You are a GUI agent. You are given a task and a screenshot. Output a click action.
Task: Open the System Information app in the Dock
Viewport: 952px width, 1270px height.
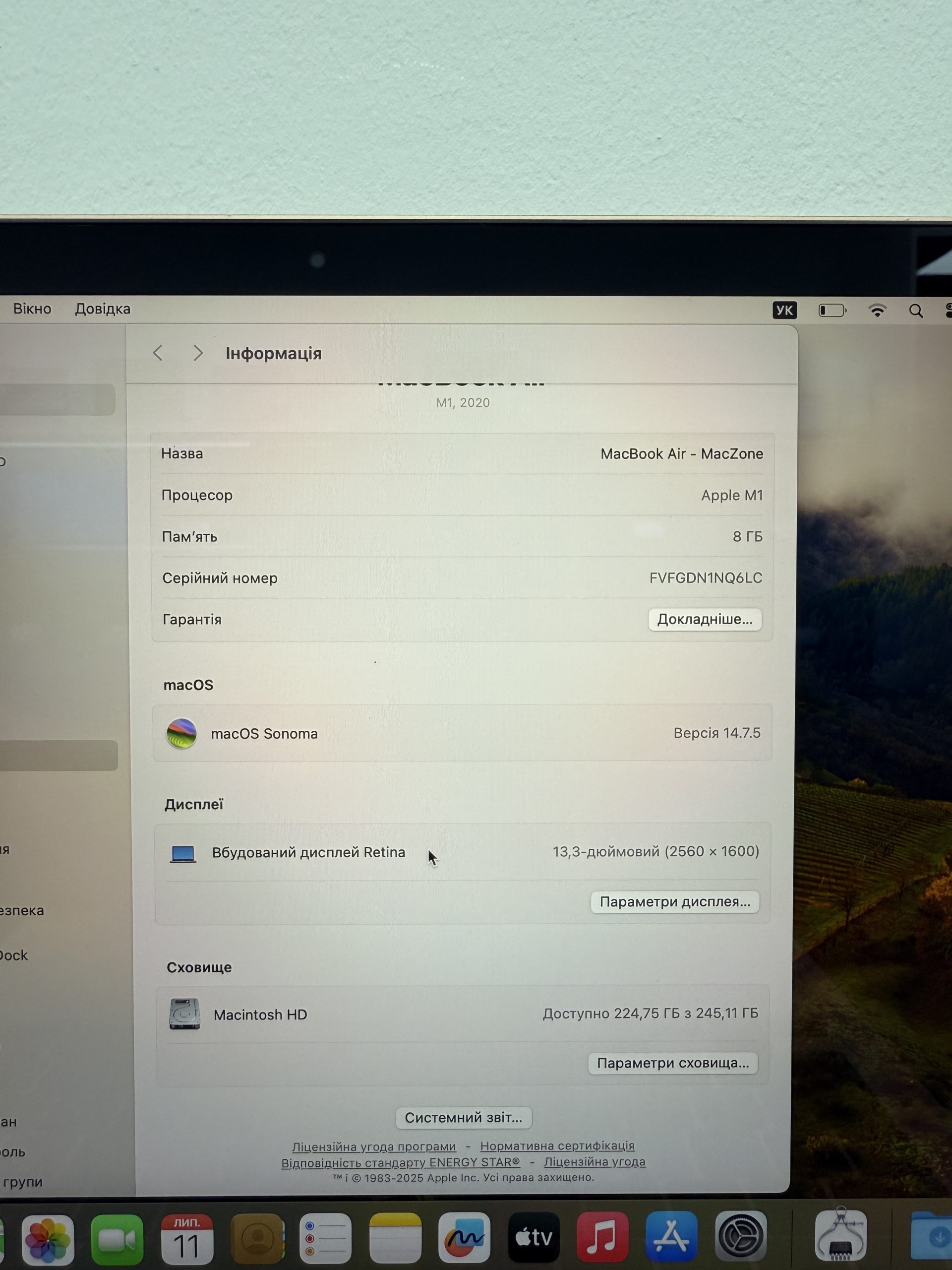pos(840,1234)
